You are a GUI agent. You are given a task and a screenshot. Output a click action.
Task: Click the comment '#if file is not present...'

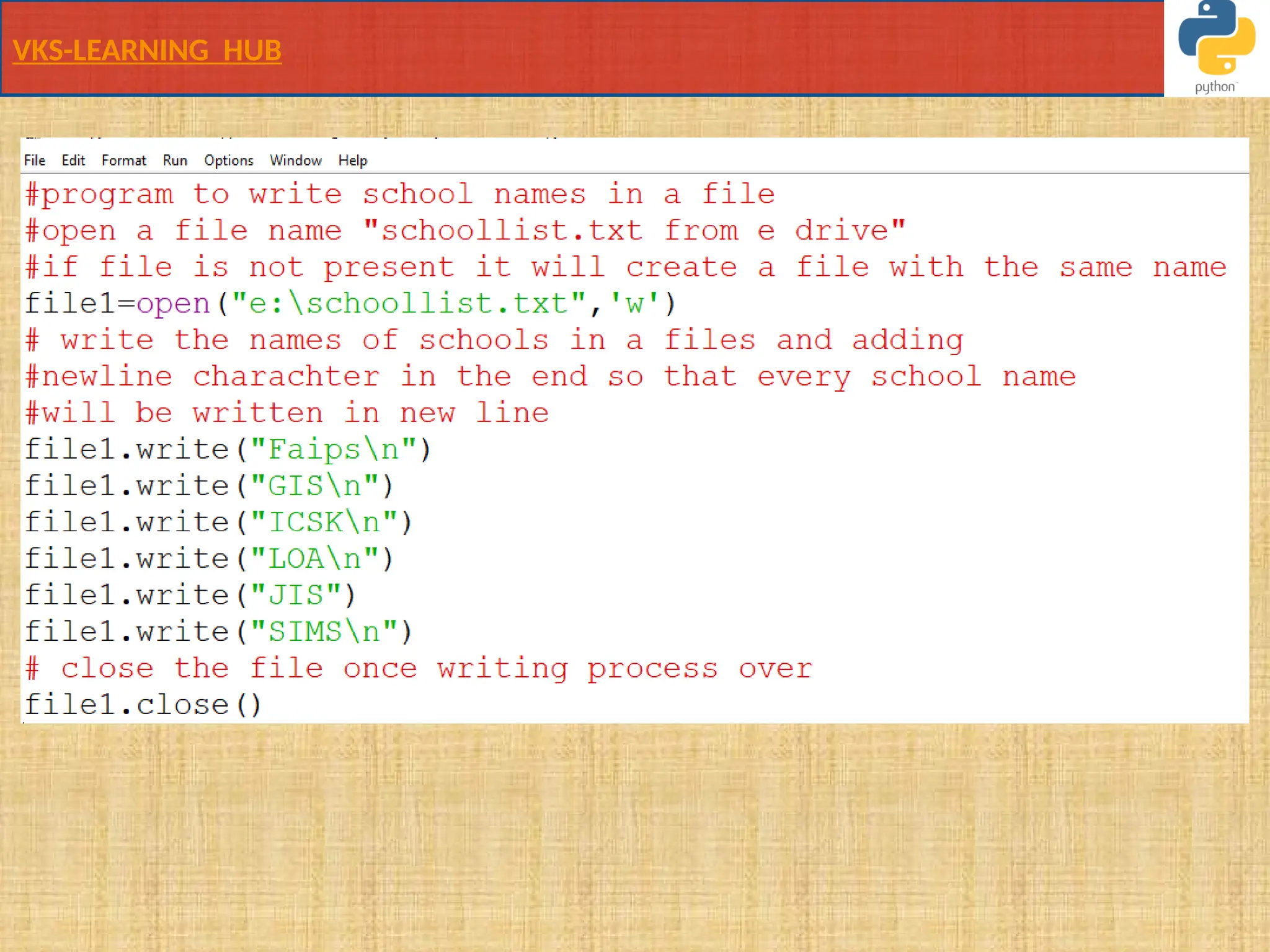626,268
